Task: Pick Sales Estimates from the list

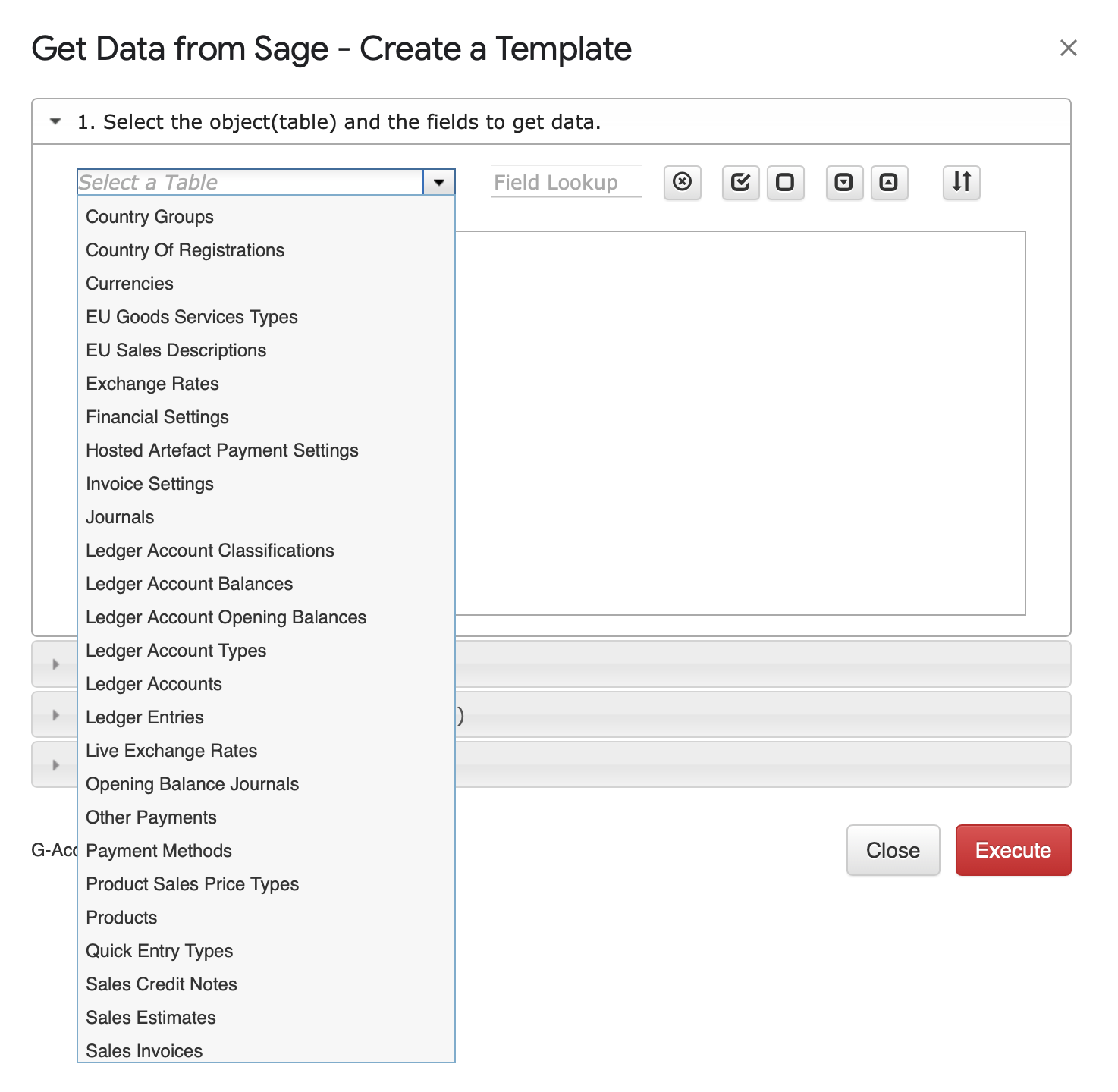Action: click(265, 1018)
